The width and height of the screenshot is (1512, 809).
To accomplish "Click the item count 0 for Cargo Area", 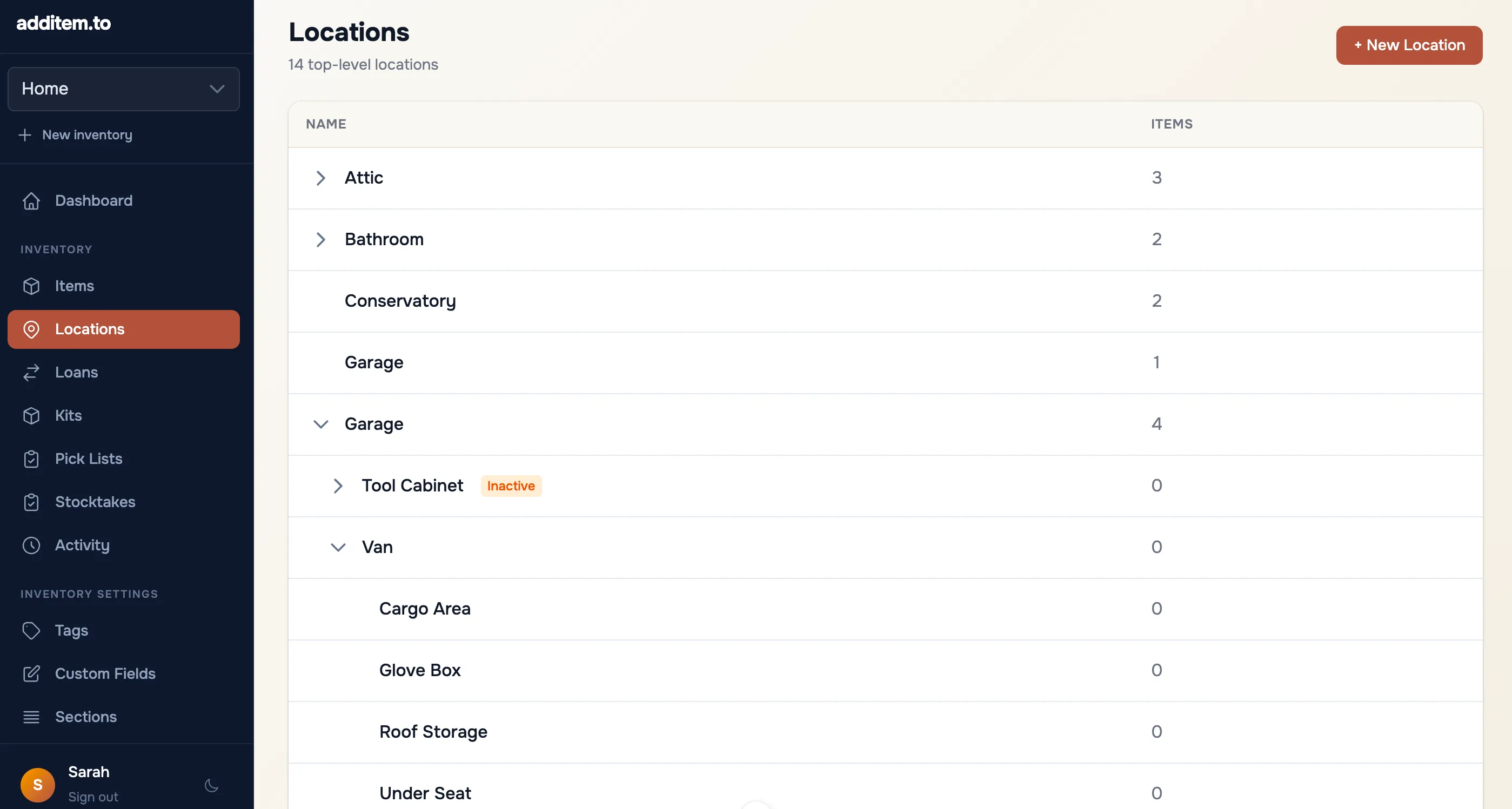I will (x=1156, y=609).
